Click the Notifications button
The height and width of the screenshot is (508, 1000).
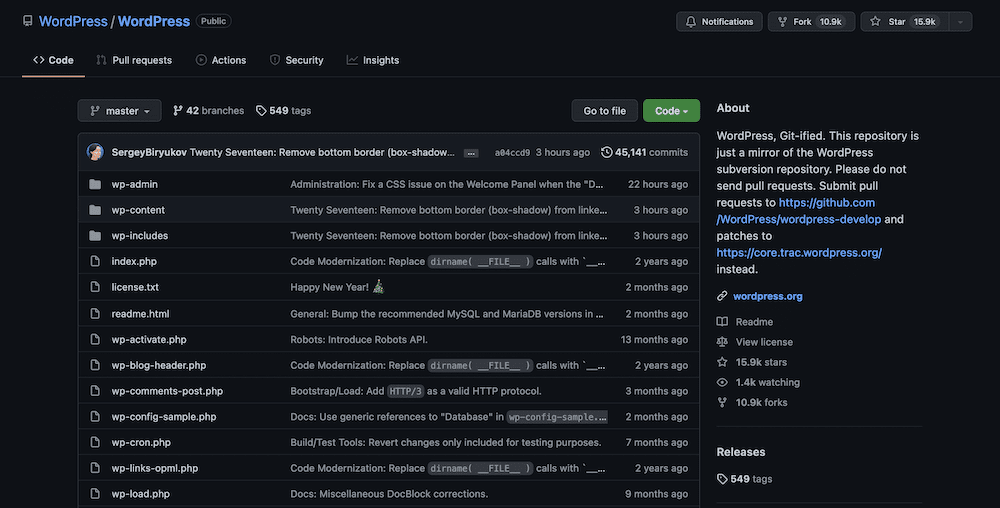click(x=719, y=22)
